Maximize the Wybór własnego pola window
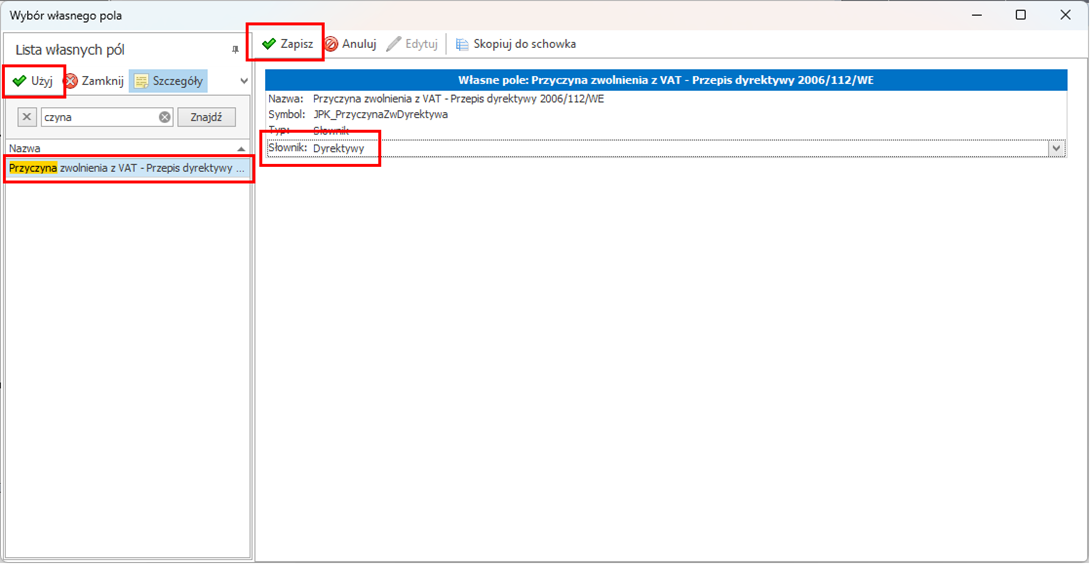Screen dimensions: 1090x564 pyautogui.click(x=1021, y=15)
